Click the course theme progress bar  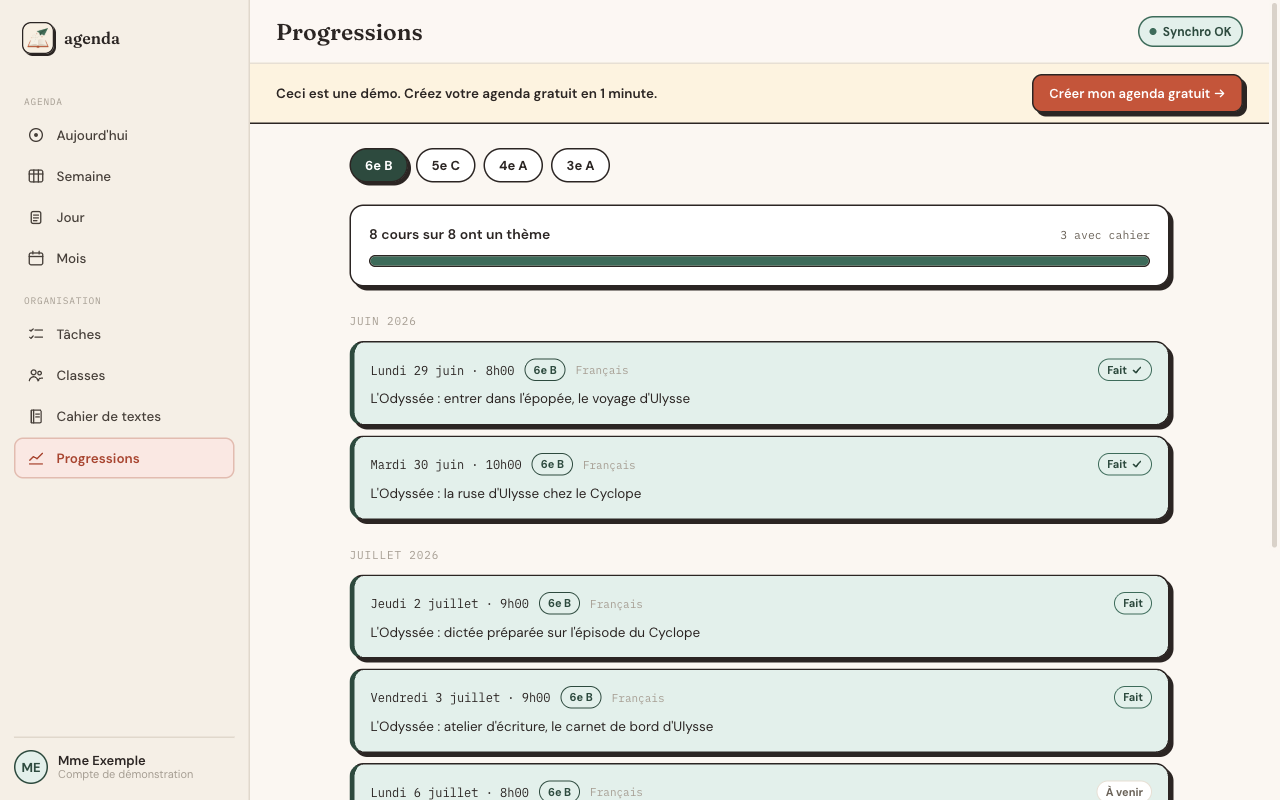pyautogui.click(x=759, y=261)
